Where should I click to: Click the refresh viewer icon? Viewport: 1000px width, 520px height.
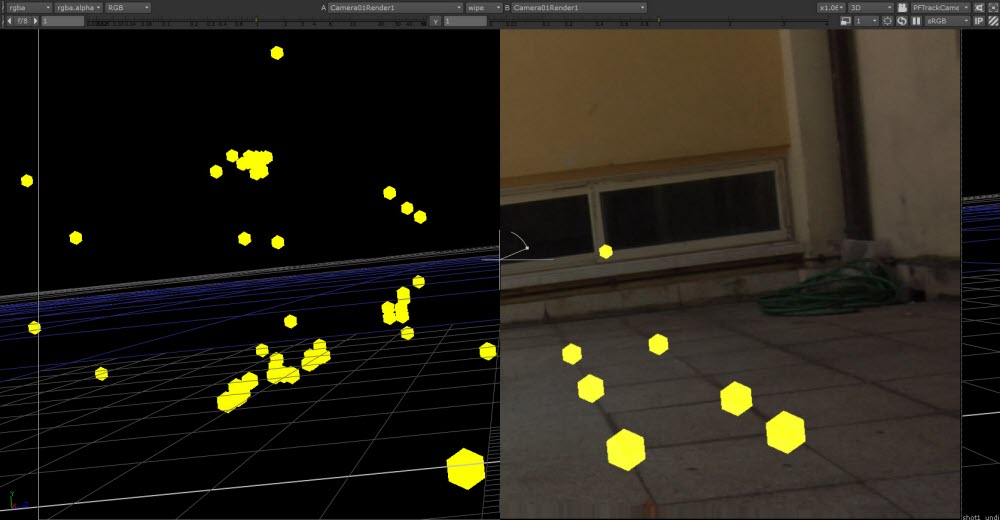(x=902, y=21)
